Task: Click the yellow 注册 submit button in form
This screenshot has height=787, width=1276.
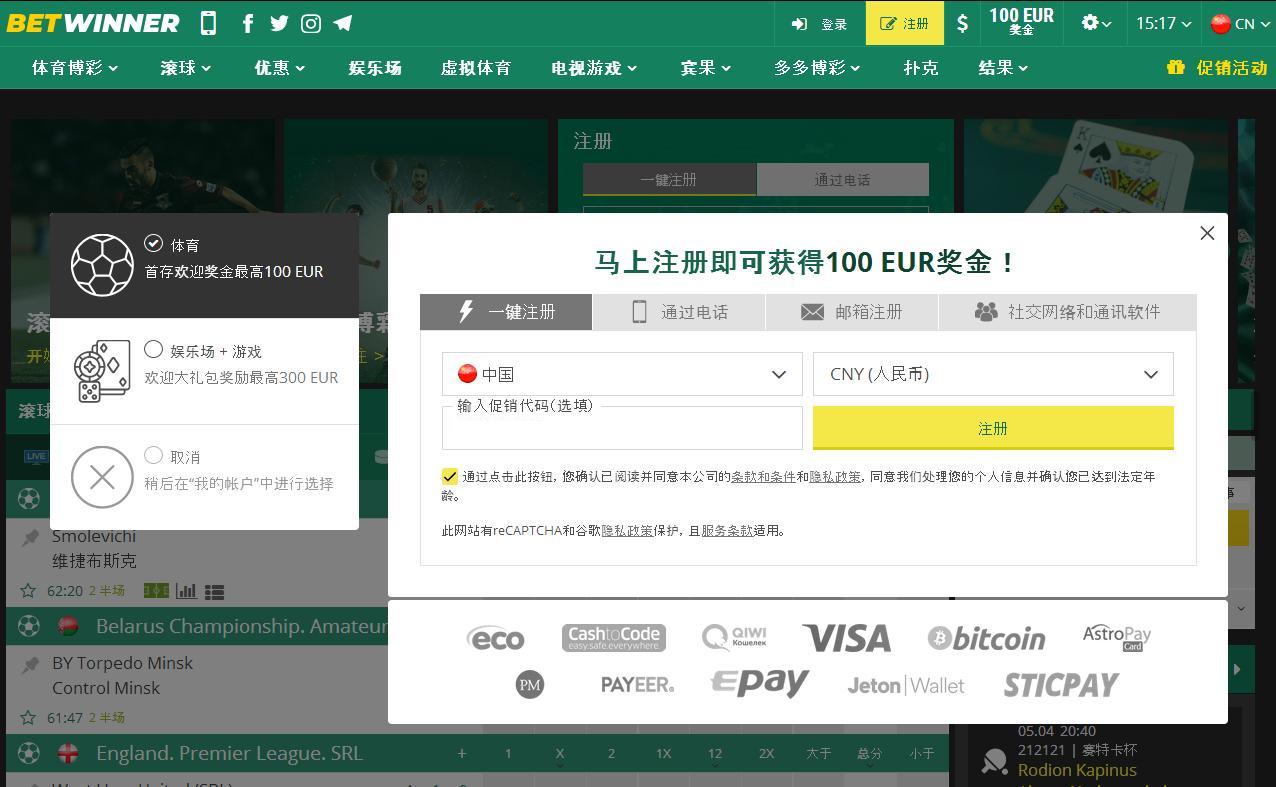Action: pyautogui.click(x=993, y=428)
